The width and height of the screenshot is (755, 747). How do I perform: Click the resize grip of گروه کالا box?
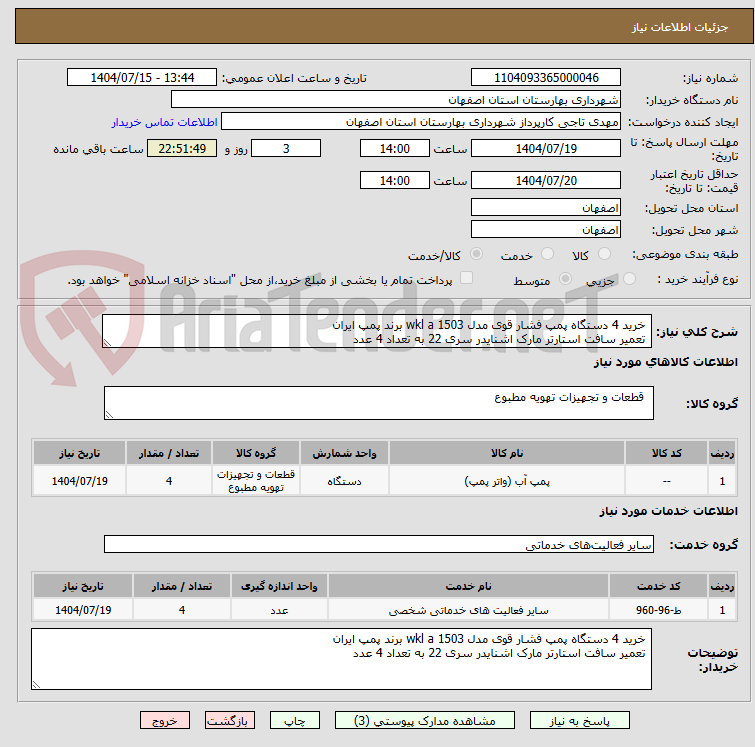109,415
